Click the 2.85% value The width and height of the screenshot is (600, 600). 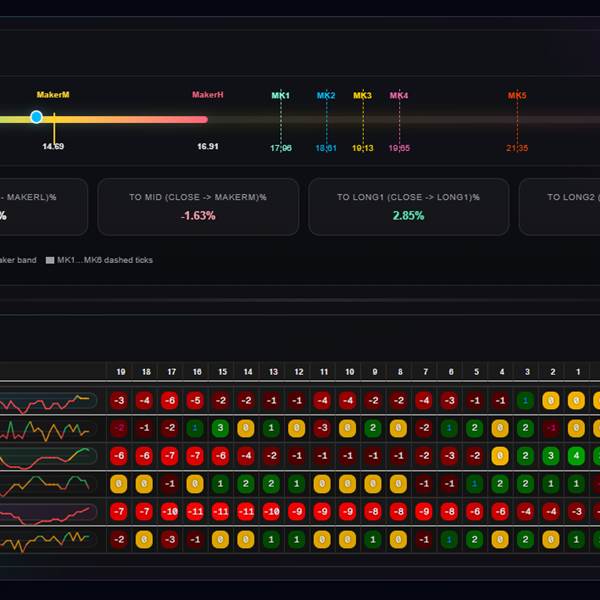[409, 216]
